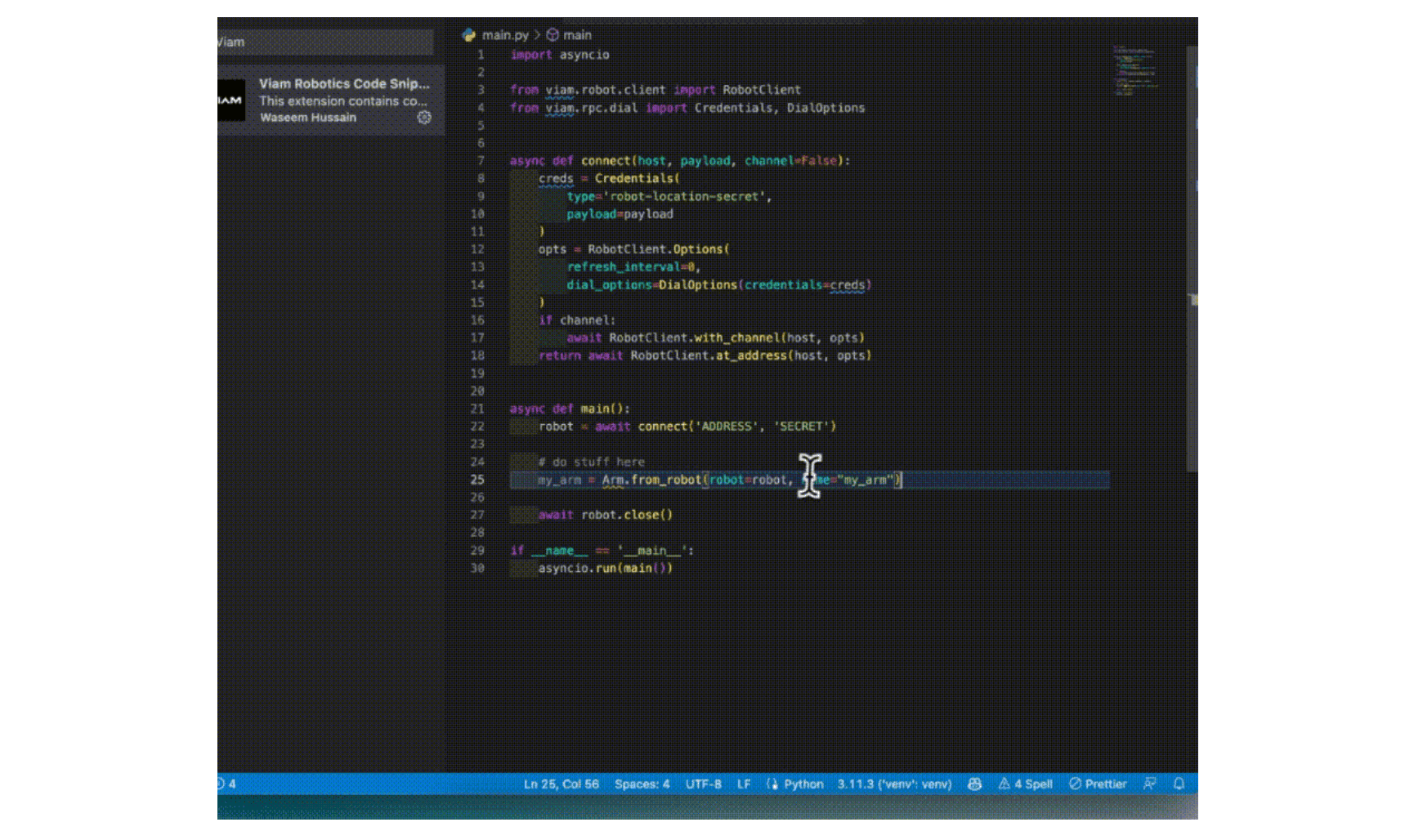Click 'RobotClient.Options(' on line 12
The width and height of the screenshot is (1414, 840).
(x=659, y=250)
